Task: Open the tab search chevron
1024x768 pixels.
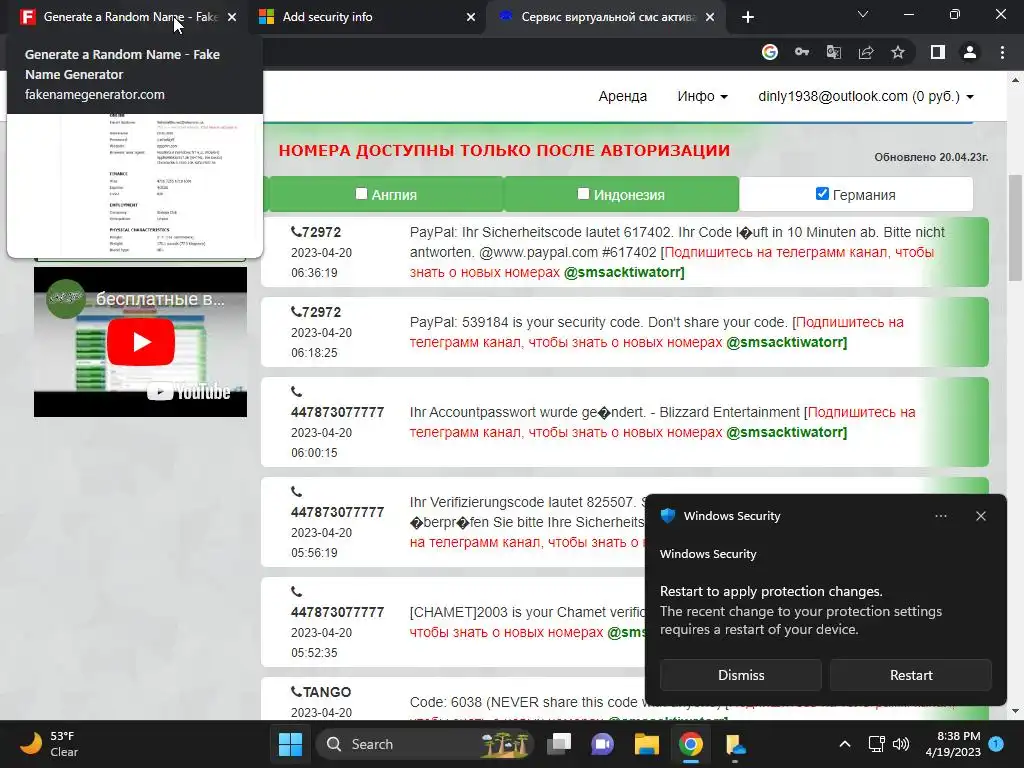Action: coord(863,14)
